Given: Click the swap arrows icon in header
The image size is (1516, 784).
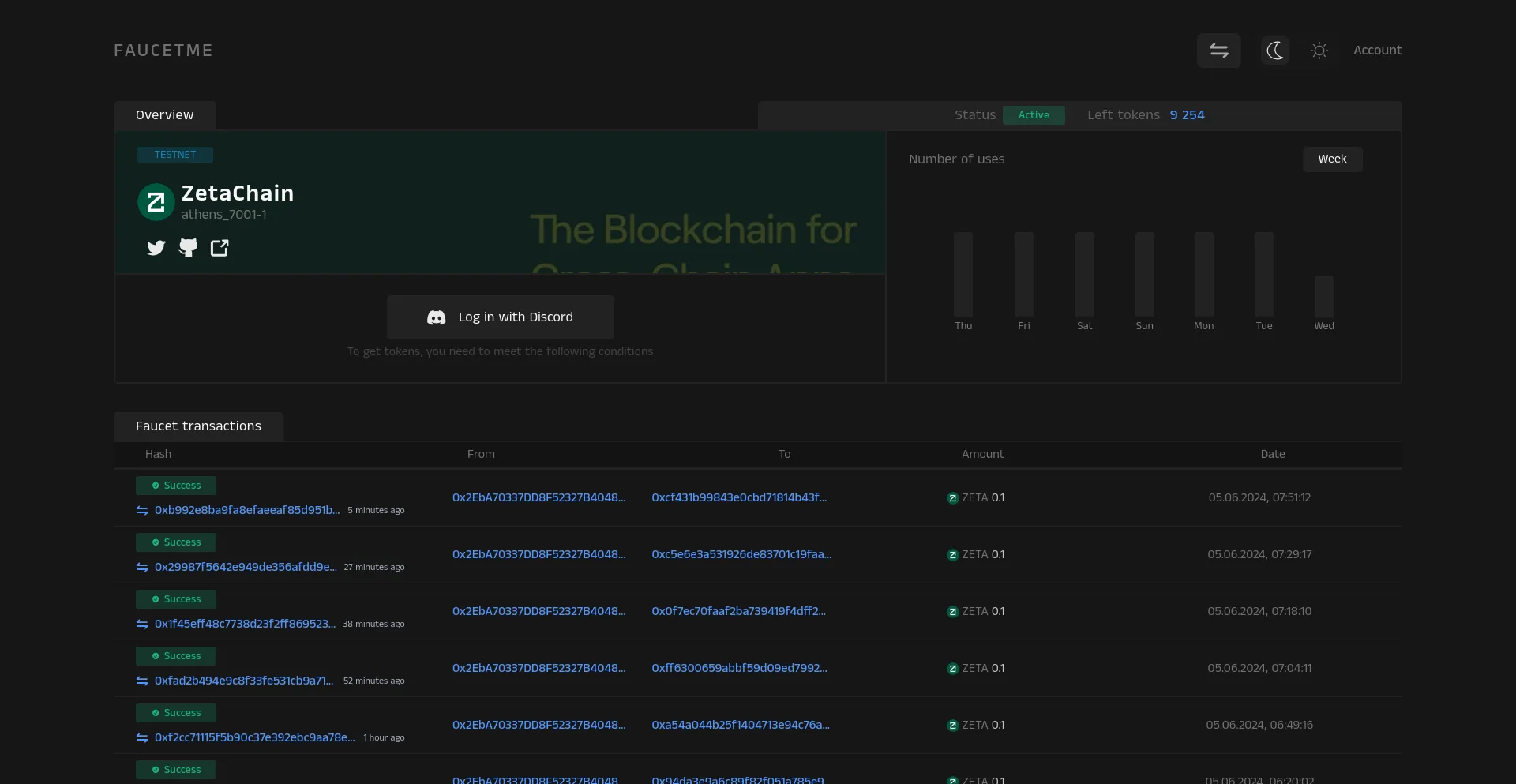Looking at the screenshot, I should click(x=1218, y=51).
